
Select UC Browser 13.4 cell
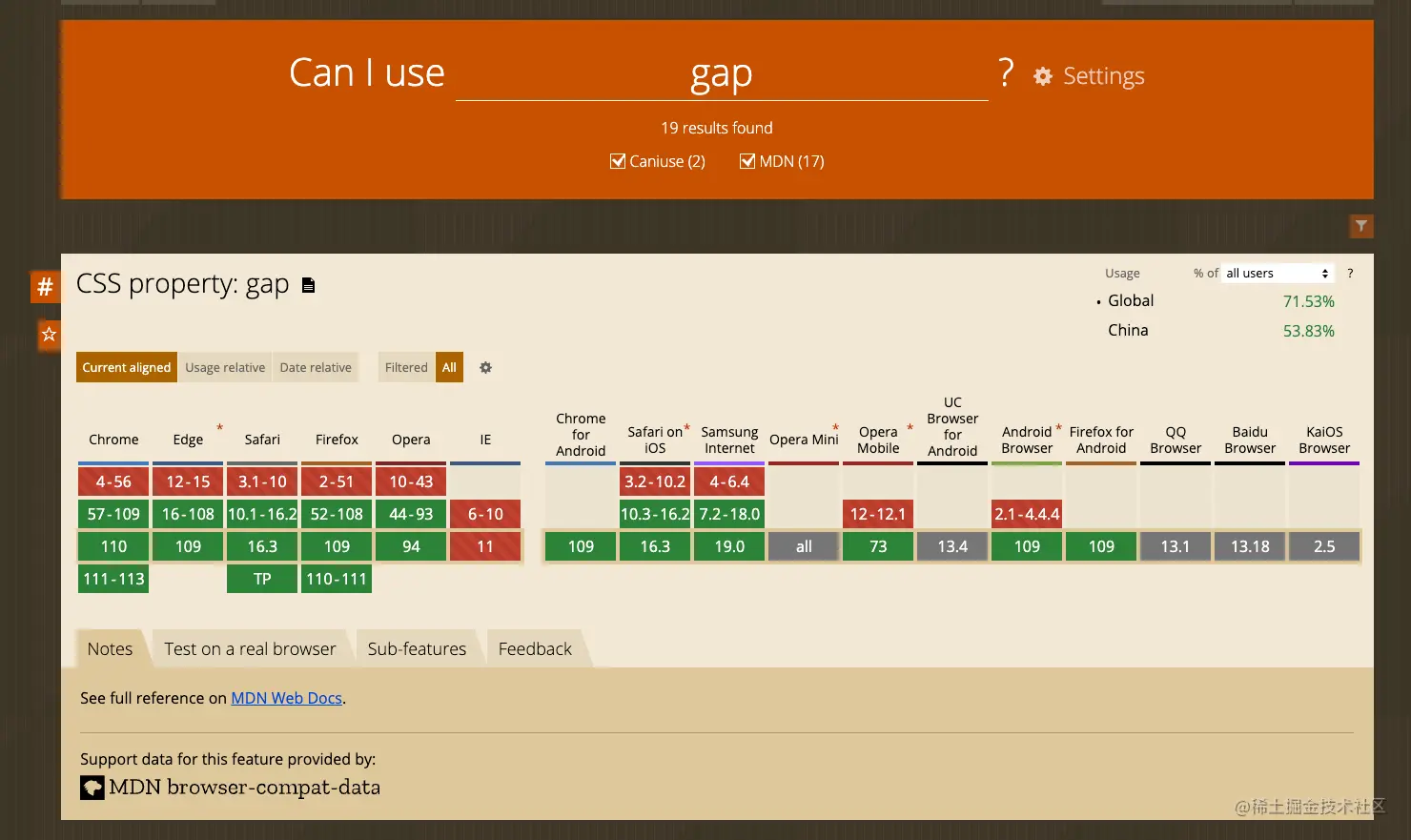[x=952, y=546]
